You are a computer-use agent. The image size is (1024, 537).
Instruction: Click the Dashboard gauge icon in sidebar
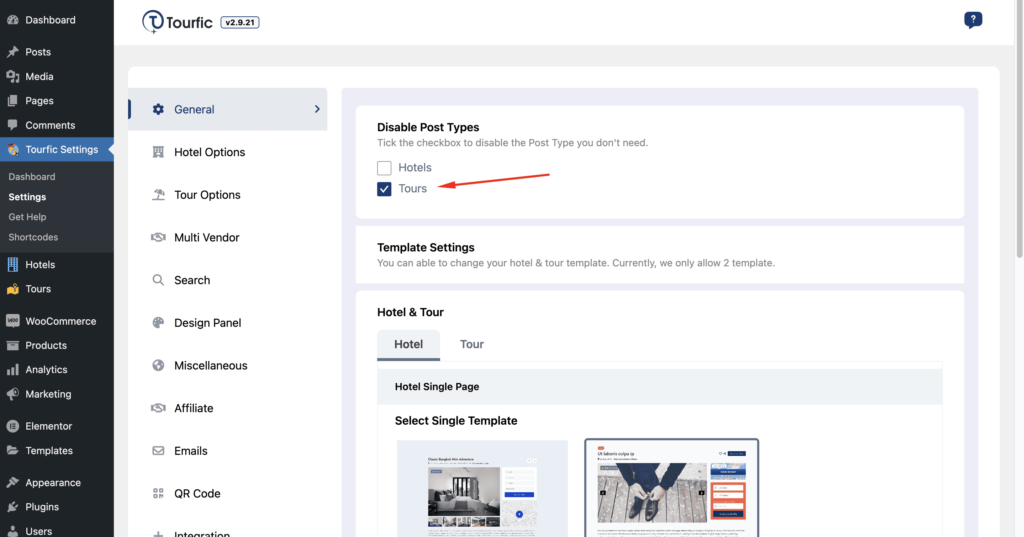[x=13, y=20]
